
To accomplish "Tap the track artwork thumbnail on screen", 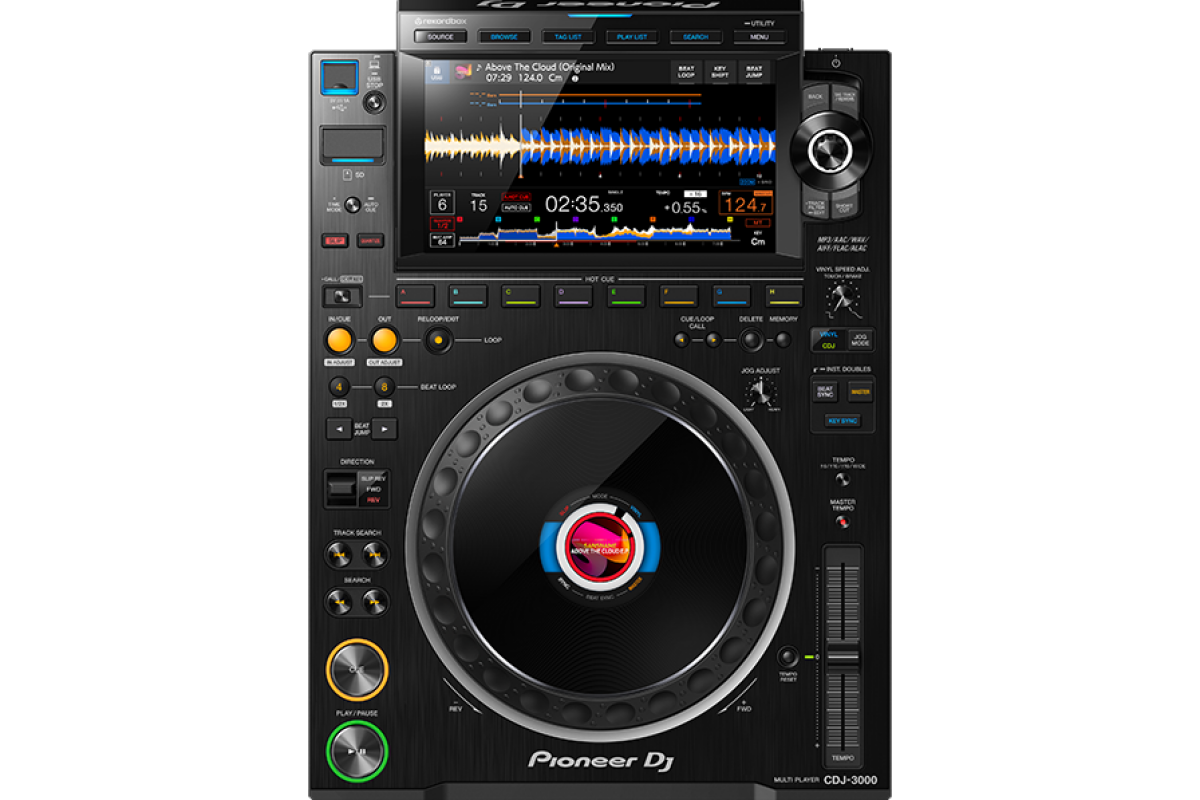I will pyautogui.click(x=463, y=72).
